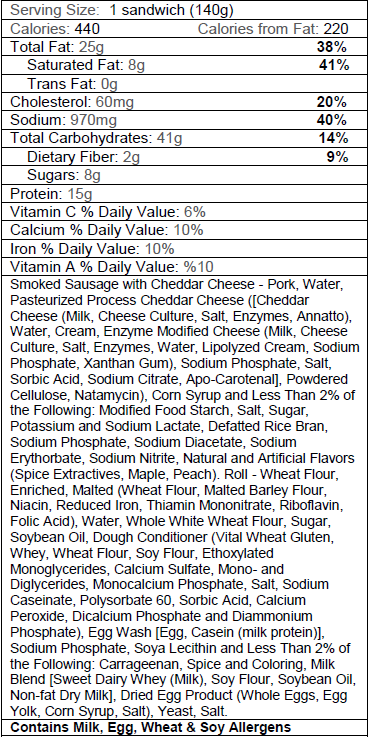Select the Vitamin C % Daily Value row
The image size is (369, 738).
click(184, 212)
